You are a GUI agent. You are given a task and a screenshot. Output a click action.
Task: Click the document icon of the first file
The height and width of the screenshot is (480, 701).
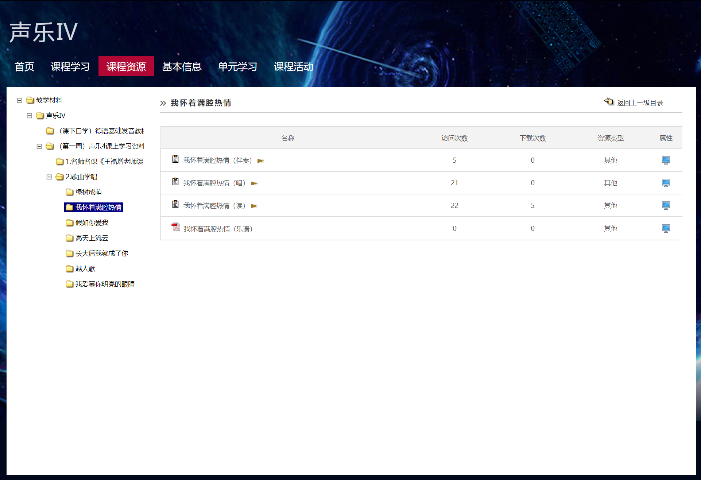pos(176,160)
